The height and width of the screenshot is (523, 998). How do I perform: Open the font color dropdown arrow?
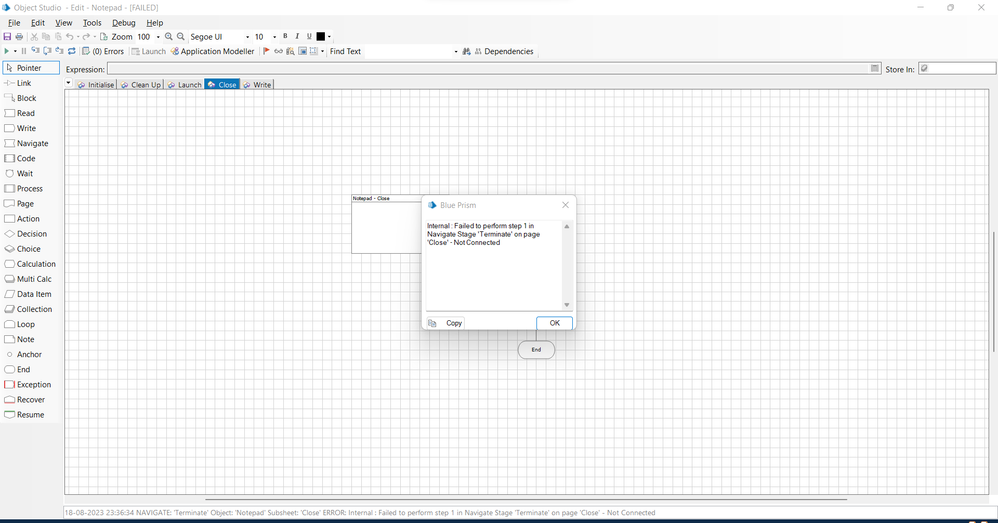(329, 37)
